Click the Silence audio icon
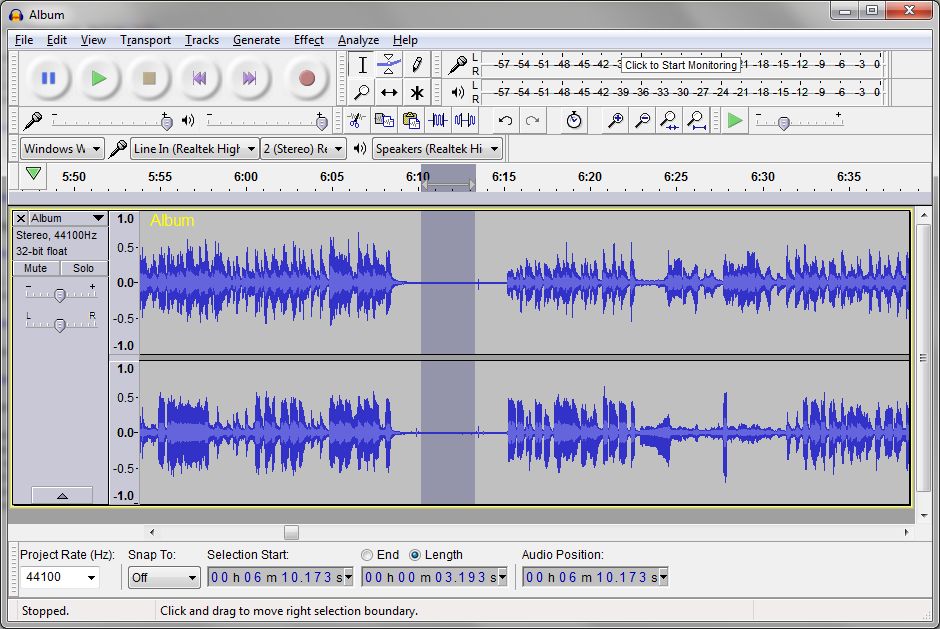The width and height of the screenshot is (940, 629). (x=465, y=121)
